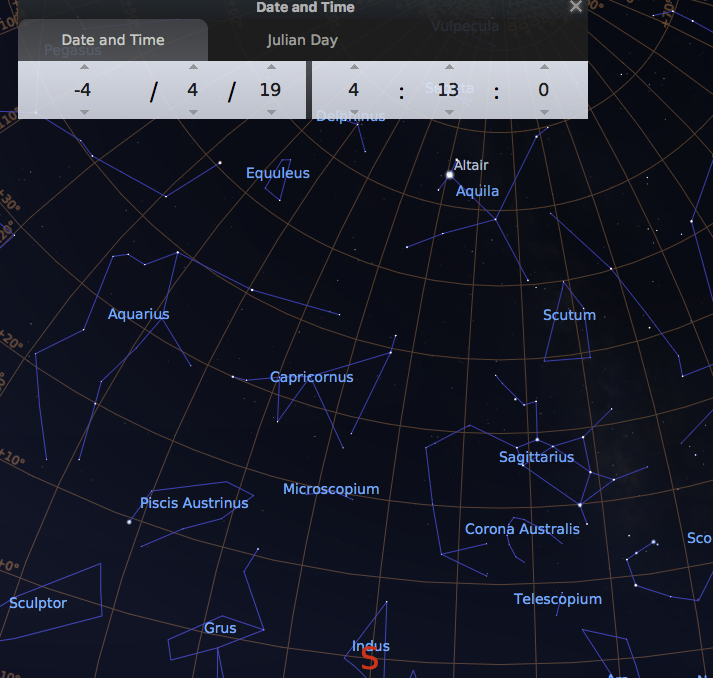Click the month up arrow
713x678 pixels.
click(x=192, y=68)
